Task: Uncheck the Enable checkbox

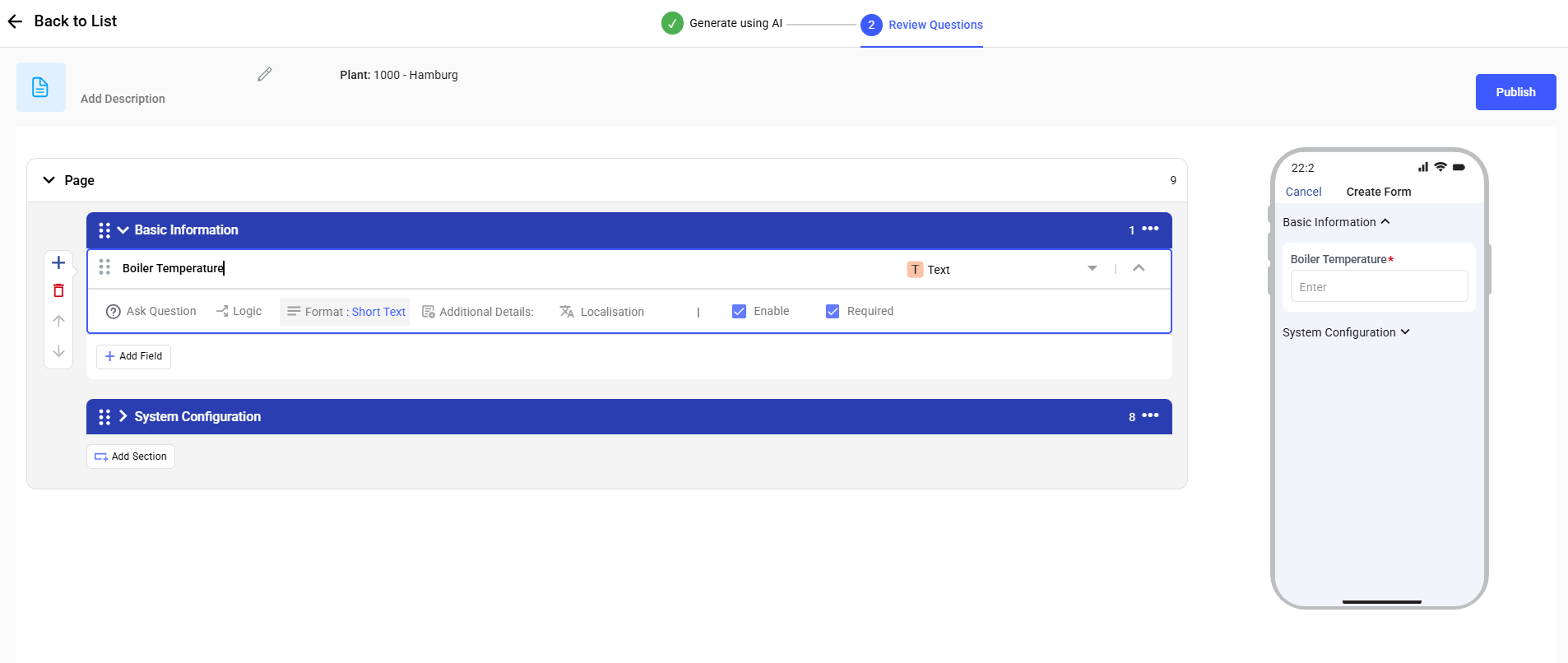Action: (739, 311)
